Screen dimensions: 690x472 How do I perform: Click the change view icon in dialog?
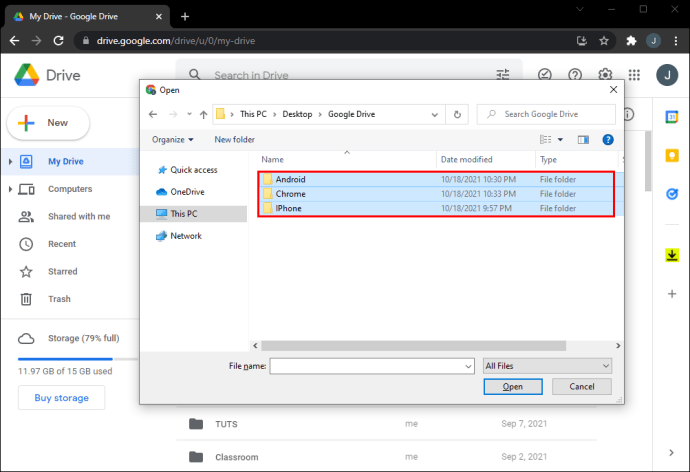[x=546, y=139]
